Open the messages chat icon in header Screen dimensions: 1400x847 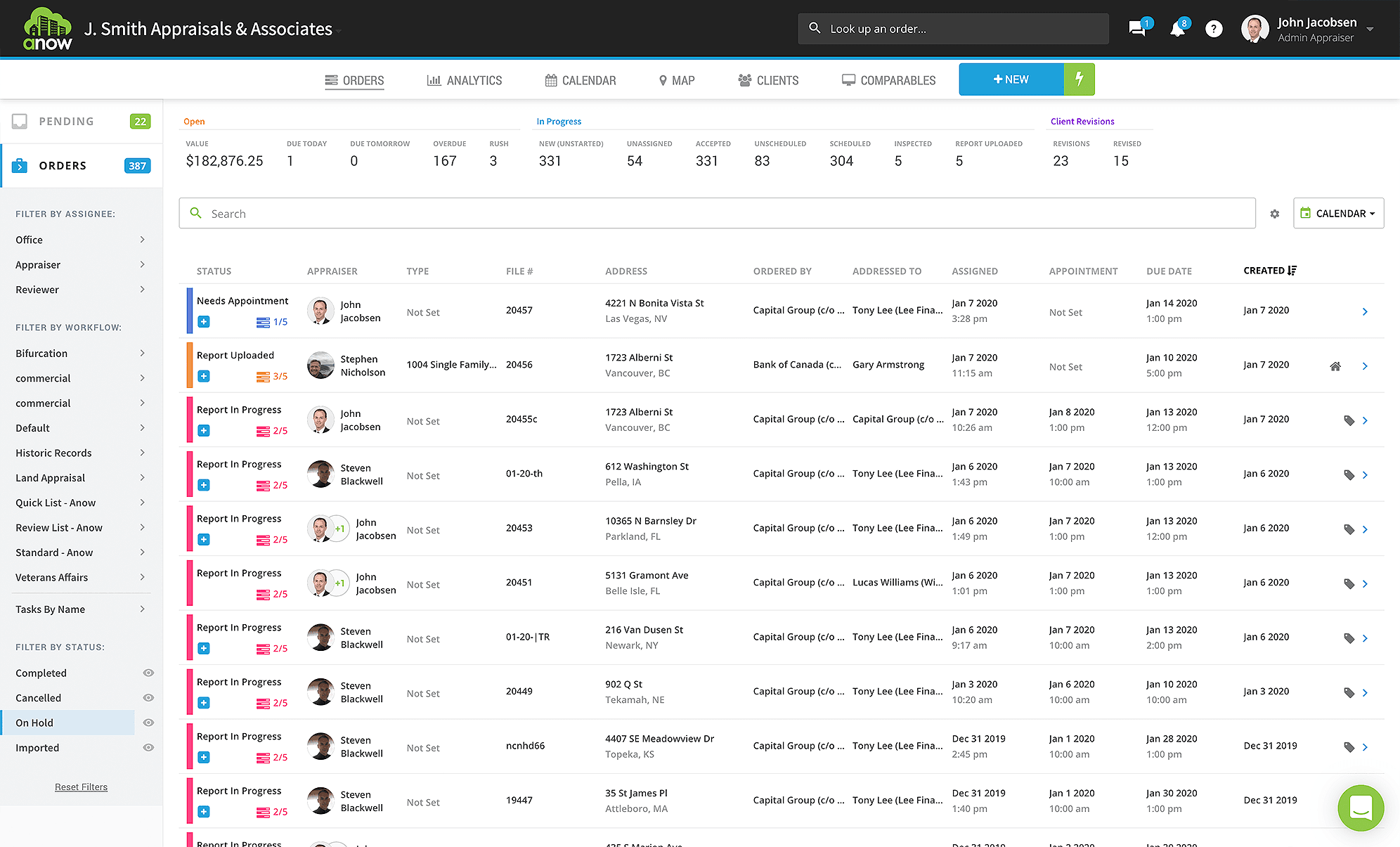pyautogui.click(x=1137, y=29)
